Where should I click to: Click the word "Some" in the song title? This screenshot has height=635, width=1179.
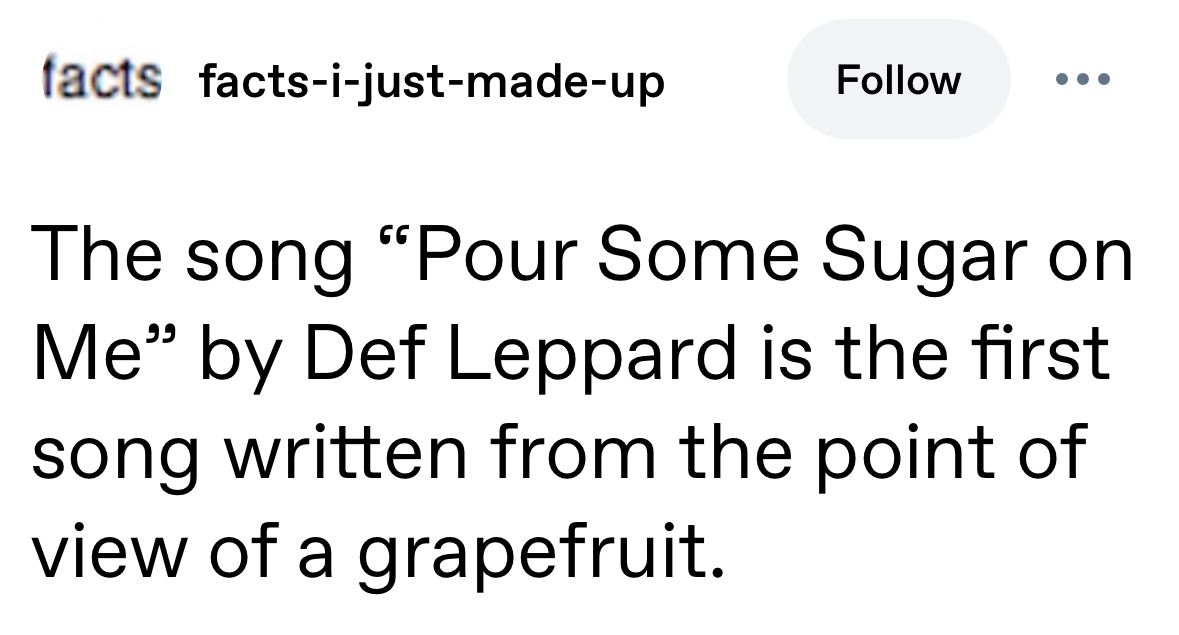[x=702, y=255]
